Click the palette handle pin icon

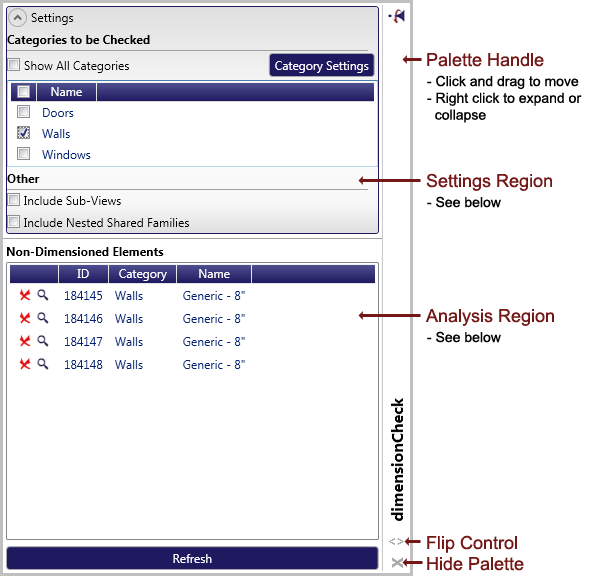point(398,17)
